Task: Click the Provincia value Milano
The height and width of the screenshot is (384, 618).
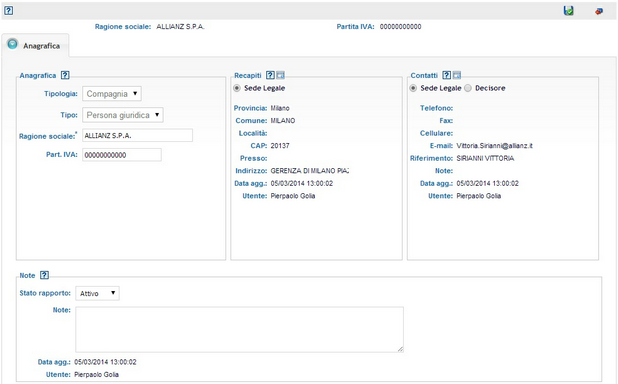Action: (280, 108)
